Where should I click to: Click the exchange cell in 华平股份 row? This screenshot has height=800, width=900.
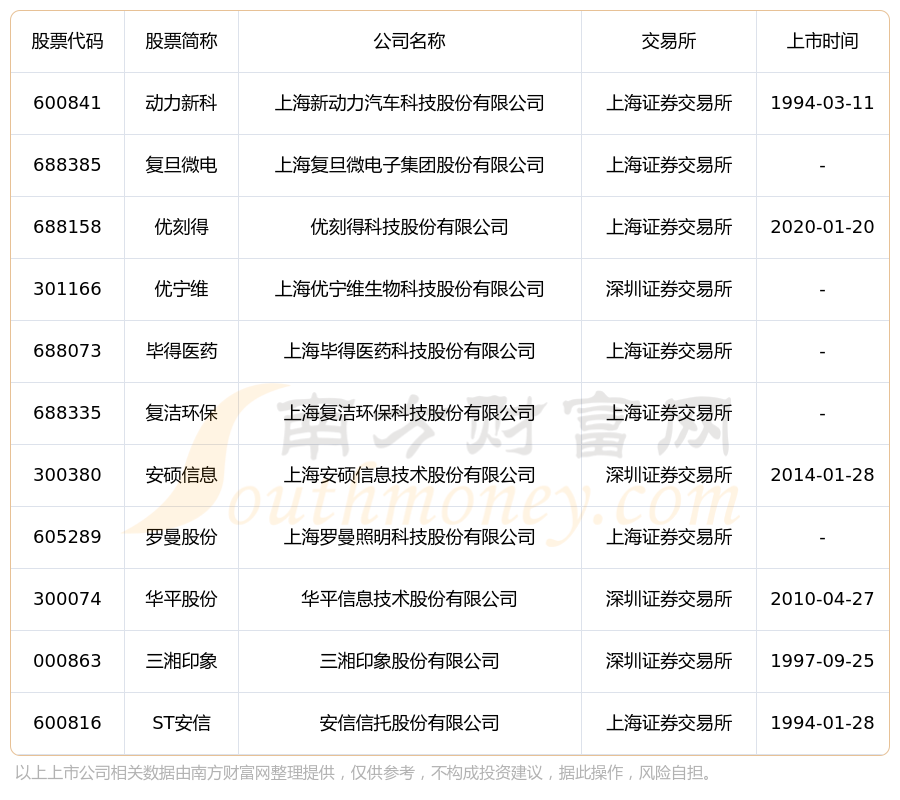click(669, 599)
